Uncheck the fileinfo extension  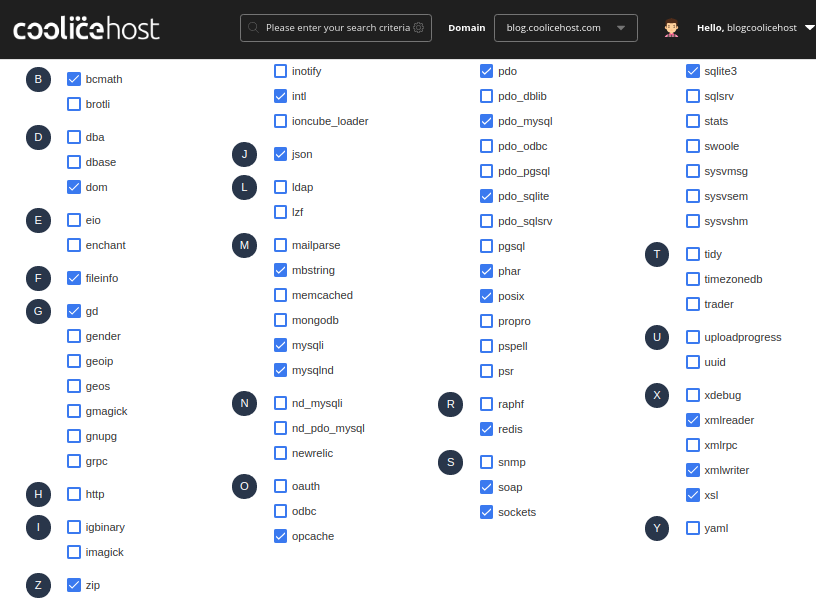(x=74, y=278)
